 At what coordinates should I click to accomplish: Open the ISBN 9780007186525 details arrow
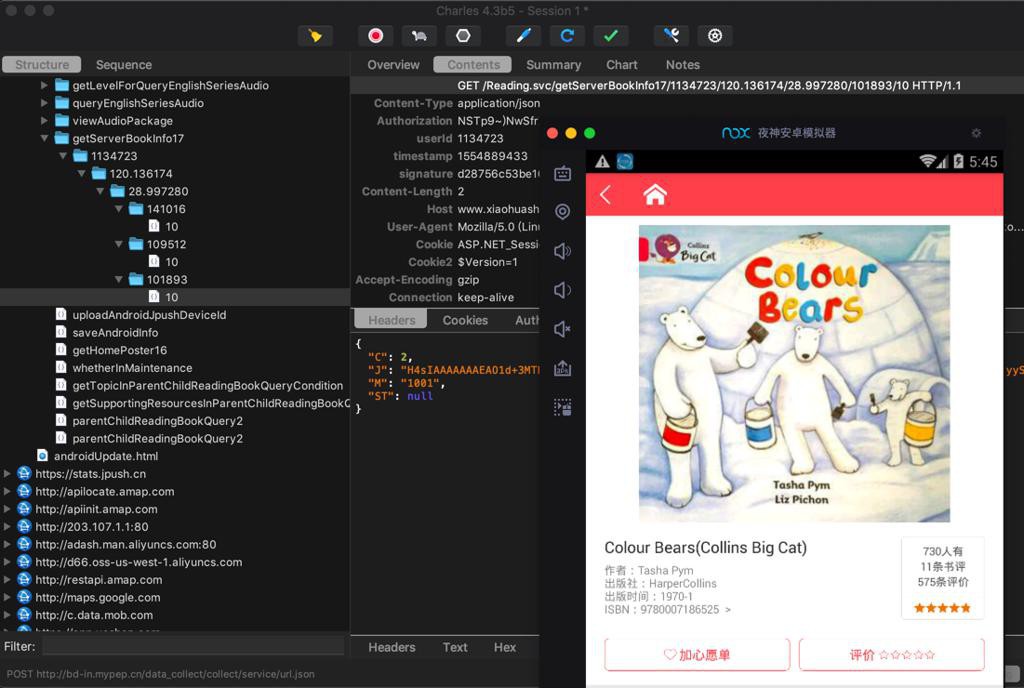(728, 610)
